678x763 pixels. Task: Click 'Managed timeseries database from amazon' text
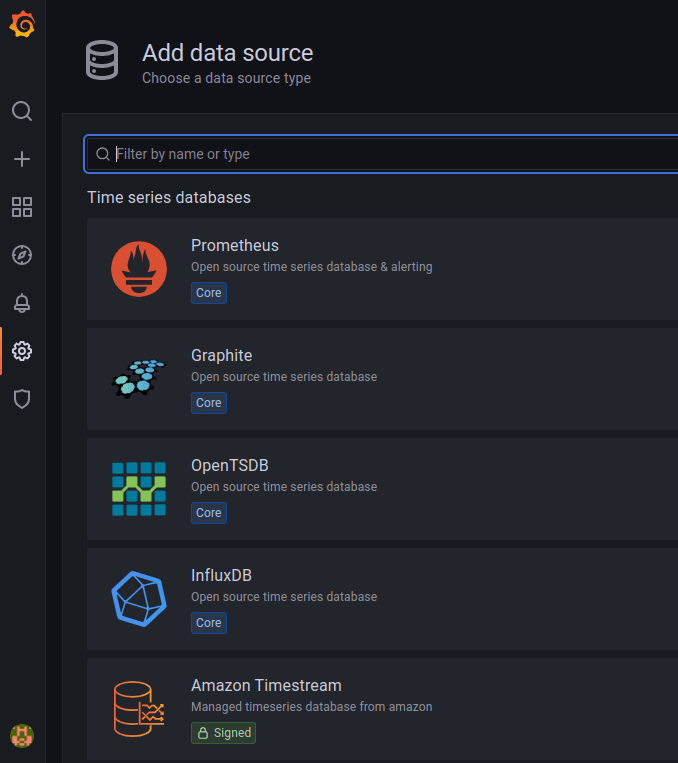click(312, 707)
